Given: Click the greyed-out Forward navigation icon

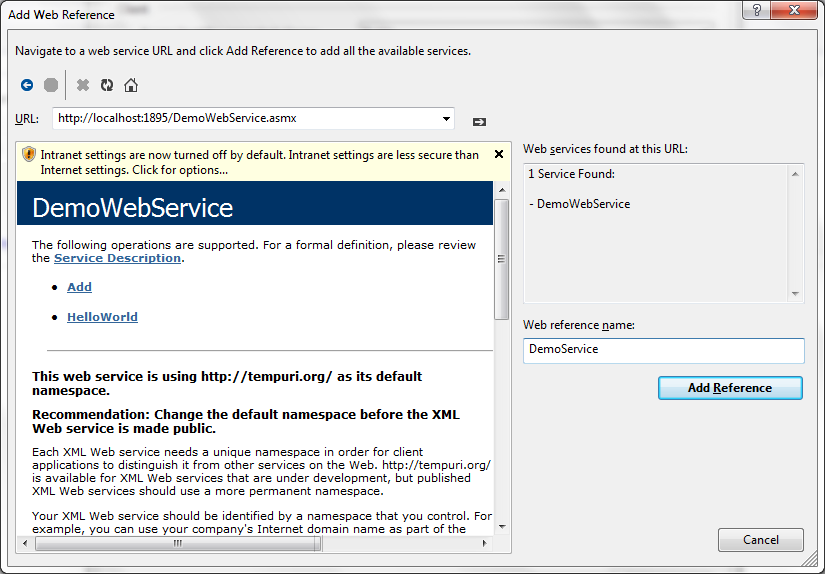Looking at the screenshot, I should pos(50,85).
